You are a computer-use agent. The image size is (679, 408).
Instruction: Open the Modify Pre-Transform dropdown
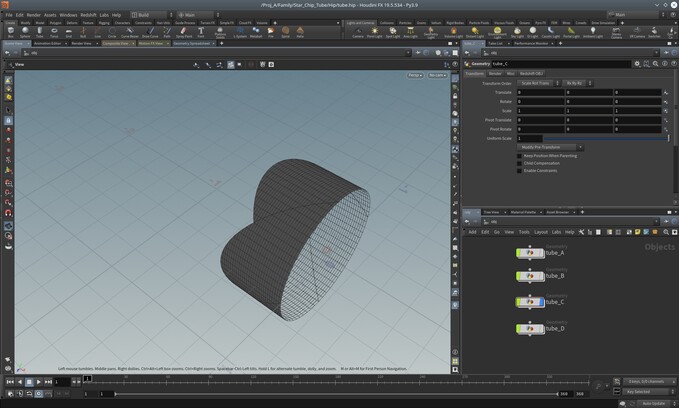click(550, 147)
